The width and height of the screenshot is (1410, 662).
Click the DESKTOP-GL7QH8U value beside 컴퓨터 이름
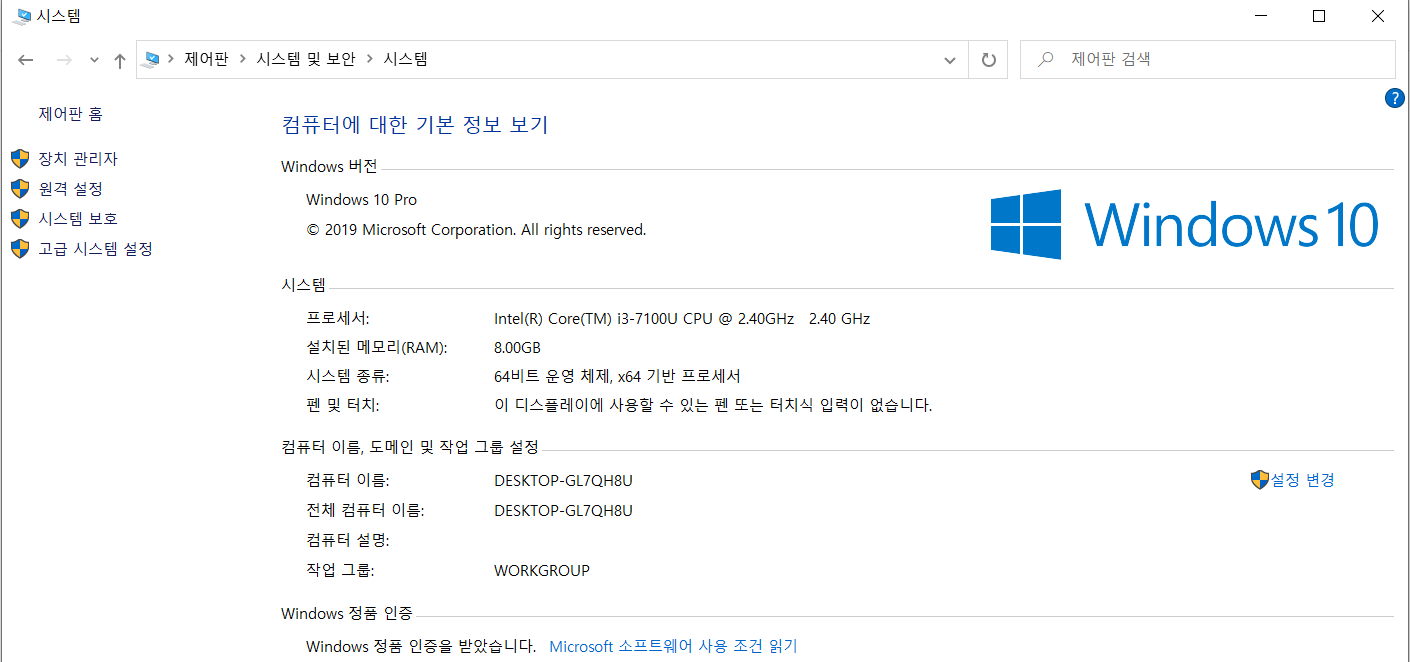(x=563, y=480)
